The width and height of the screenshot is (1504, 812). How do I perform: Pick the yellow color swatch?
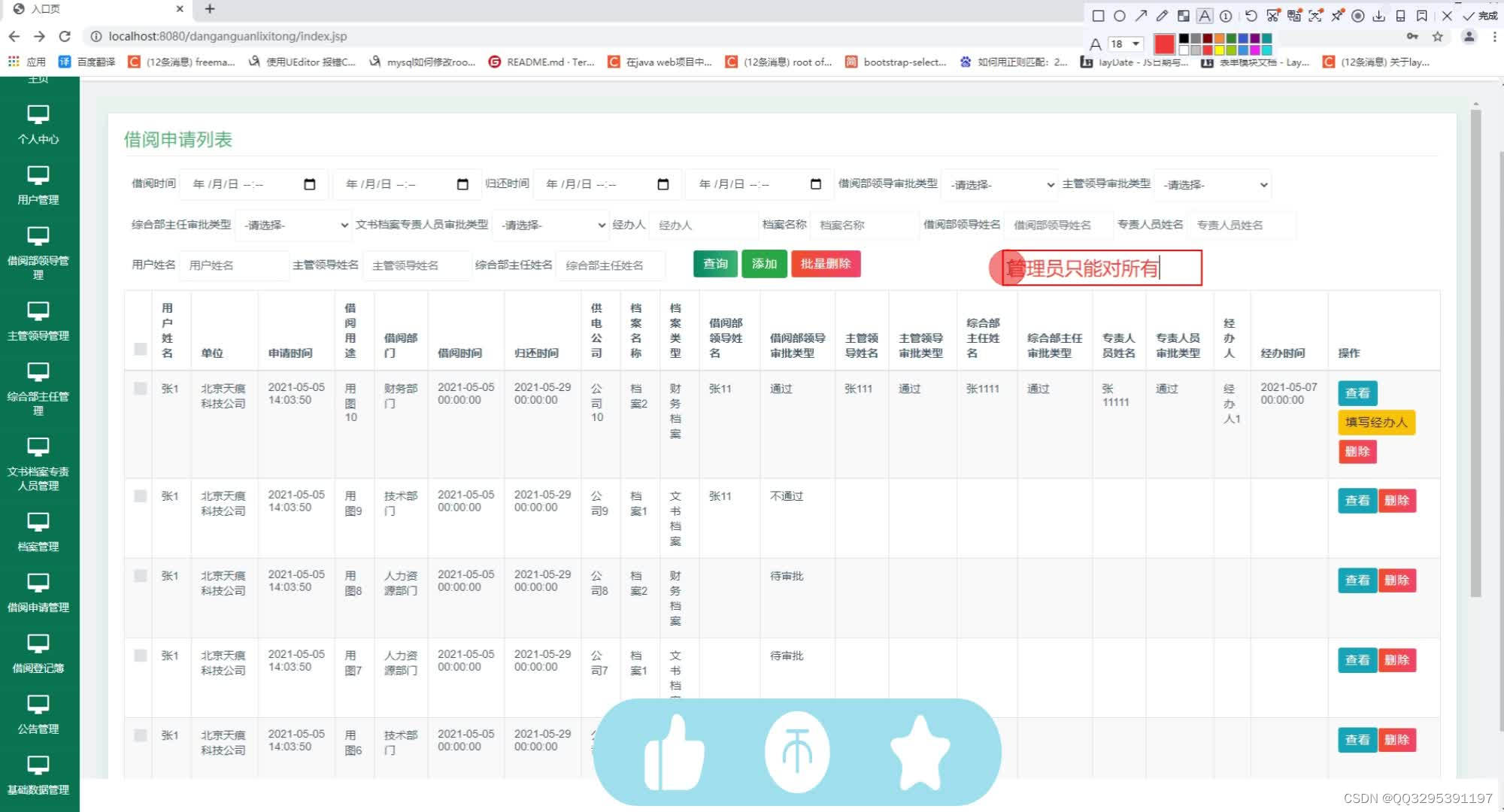click(x=1220, y=50)
